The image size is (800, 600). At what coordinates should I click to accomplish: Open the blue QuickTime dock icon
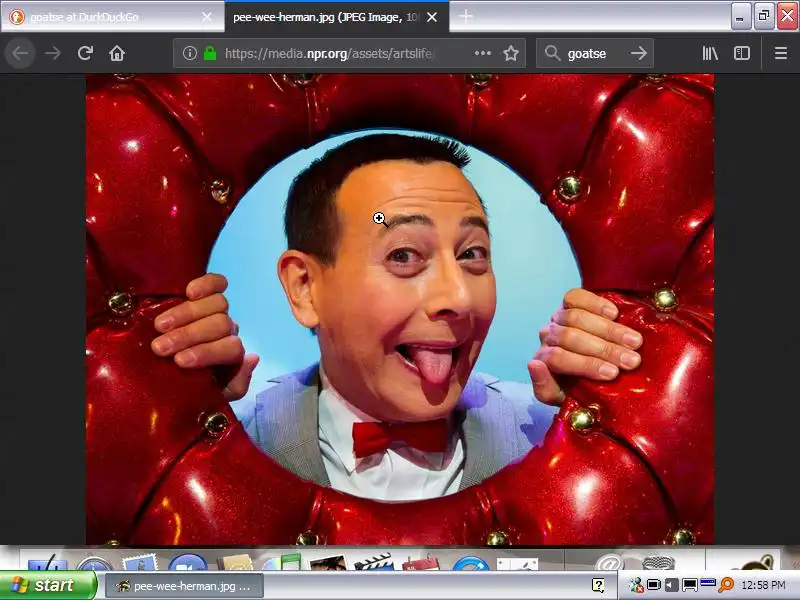pos(470,563)
